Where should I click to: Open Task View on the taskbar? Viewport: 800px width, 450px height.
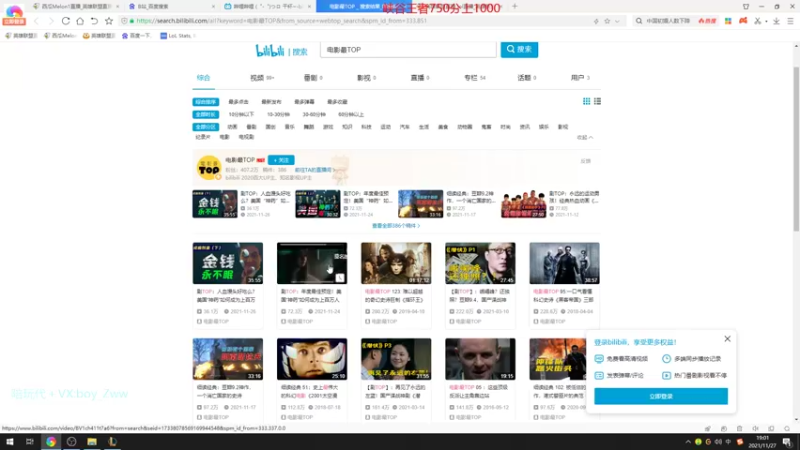click(30, 442)
